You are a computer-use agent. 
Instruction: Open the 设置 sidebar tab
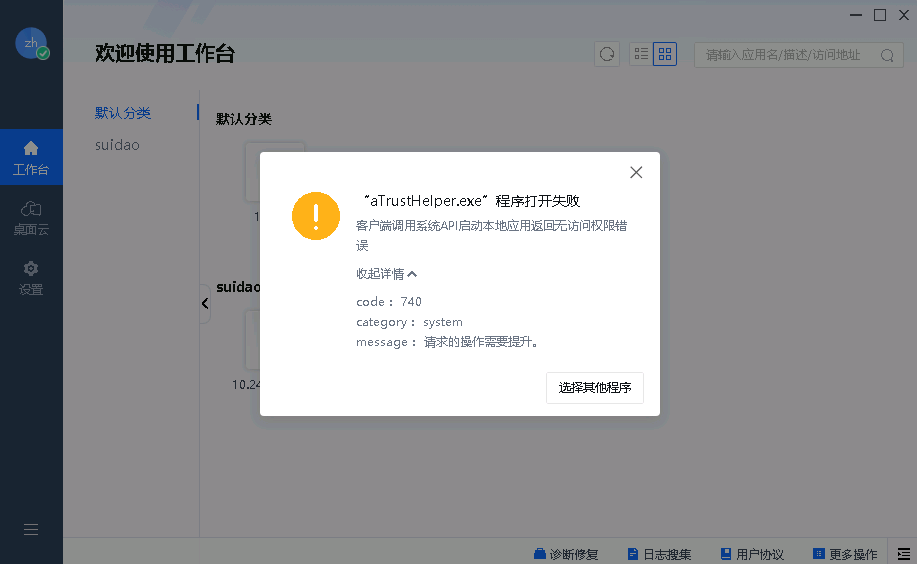[x=31, y=278]
